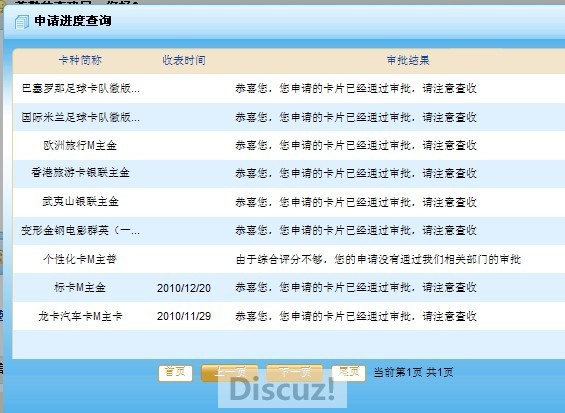This screenshot has height=413, width=565.
Task: Click the 上一页 previous page button
Action: tap(230, 373)
